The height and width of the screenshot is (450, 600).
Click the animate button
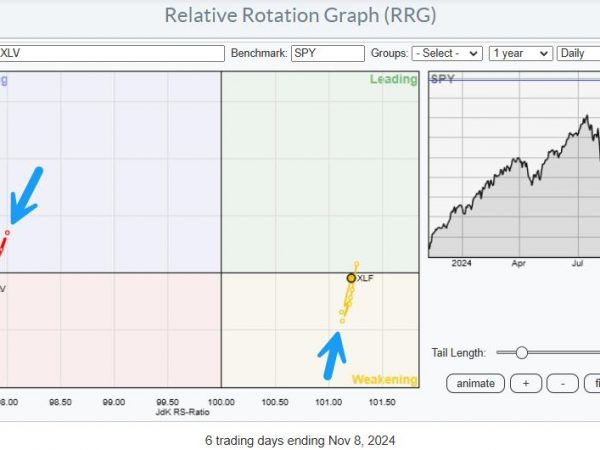pos(475,383)
